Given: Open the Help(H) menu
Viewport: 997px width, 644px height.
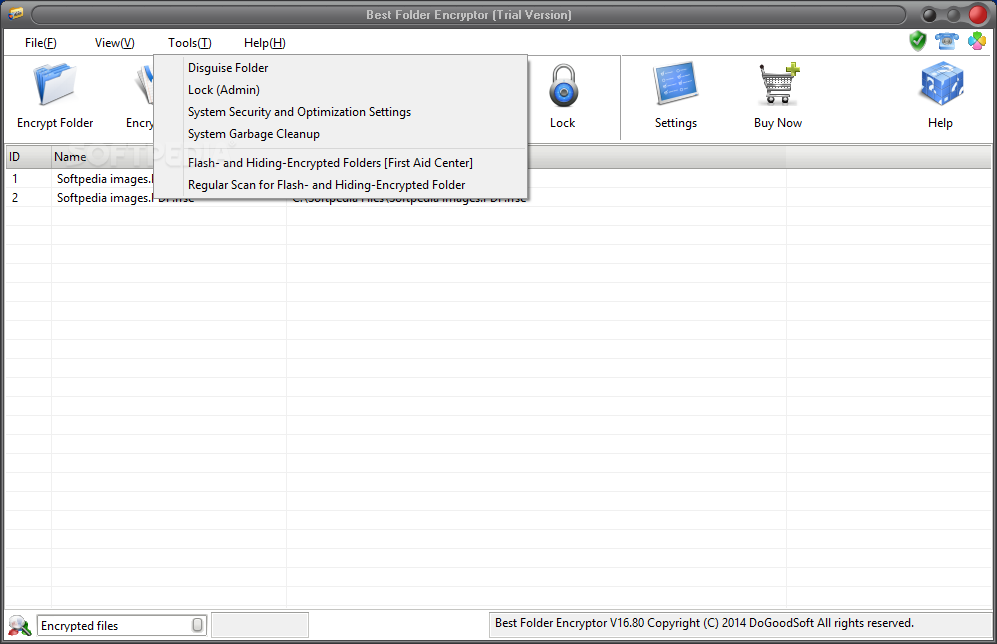Looking at the screenshot, I should [x=265, y=43].
